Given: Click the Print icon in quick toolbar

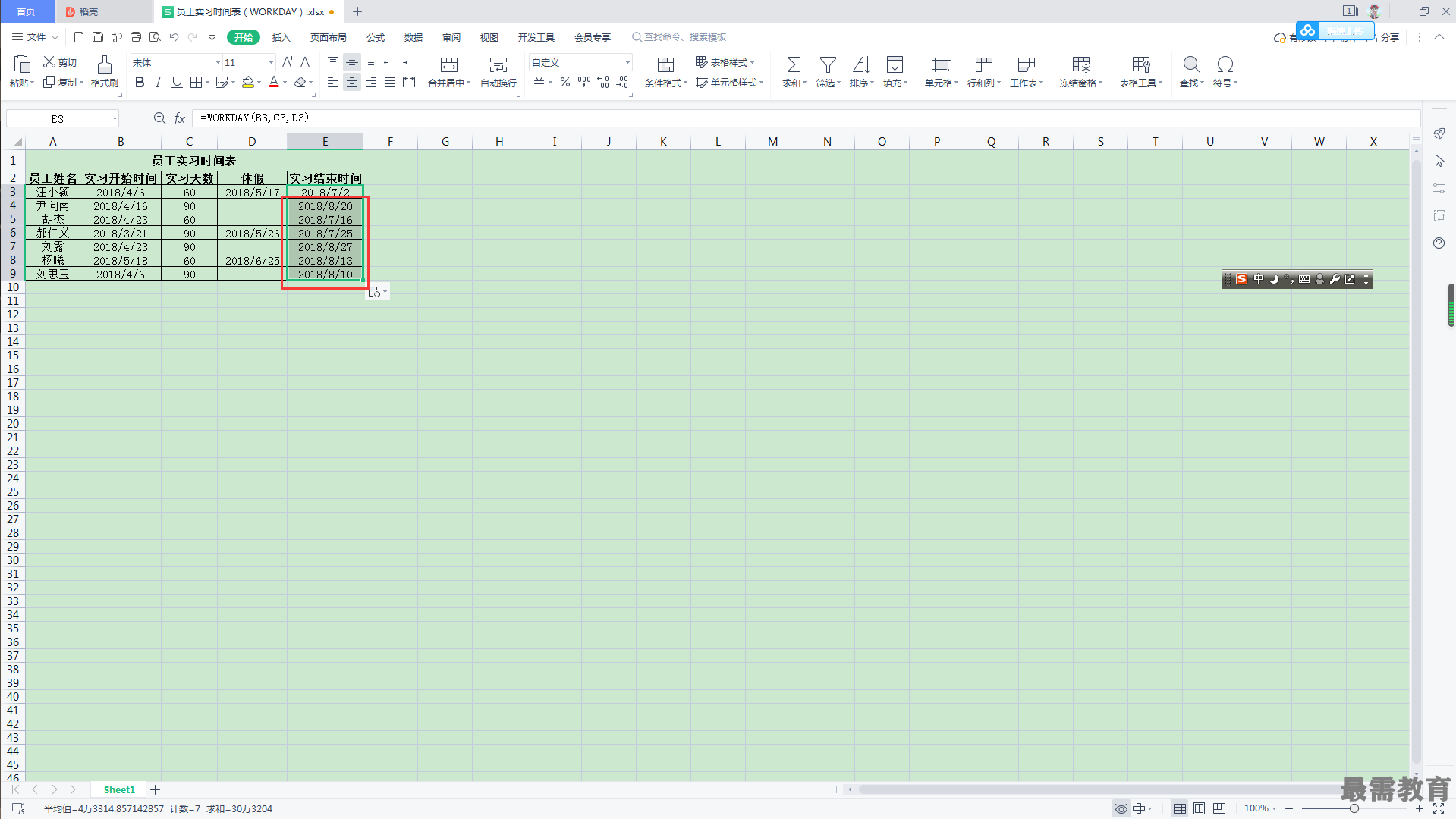Looking at the screenshot, I should coord(136,37).
